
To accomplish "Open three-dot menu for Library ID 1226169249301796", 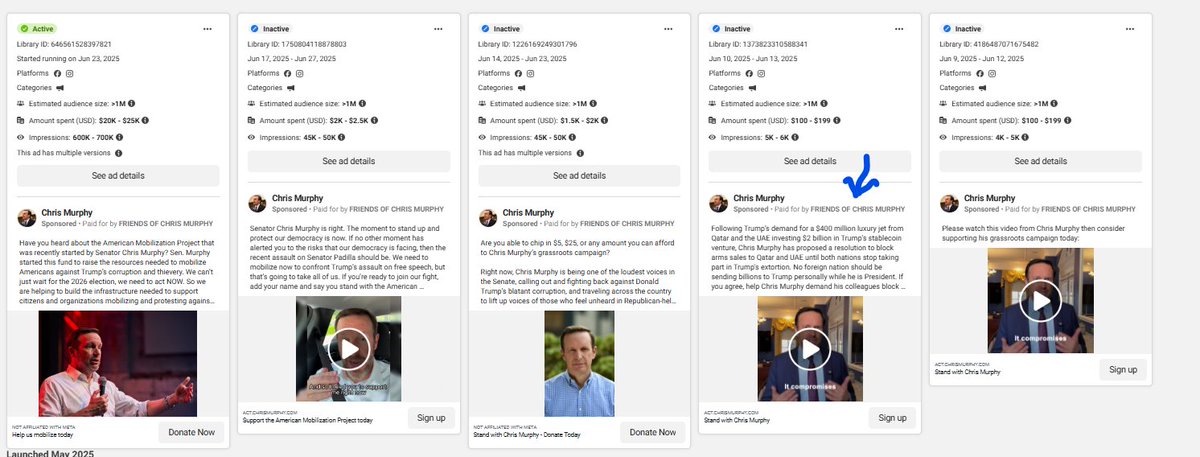I will coord(669,29).
